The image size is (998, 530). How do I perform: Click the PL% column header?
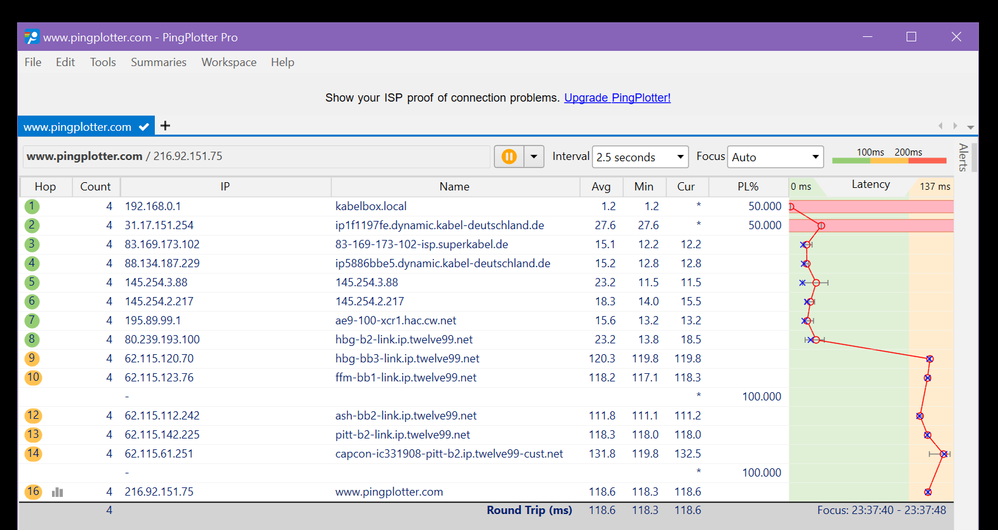pos(747,187)
